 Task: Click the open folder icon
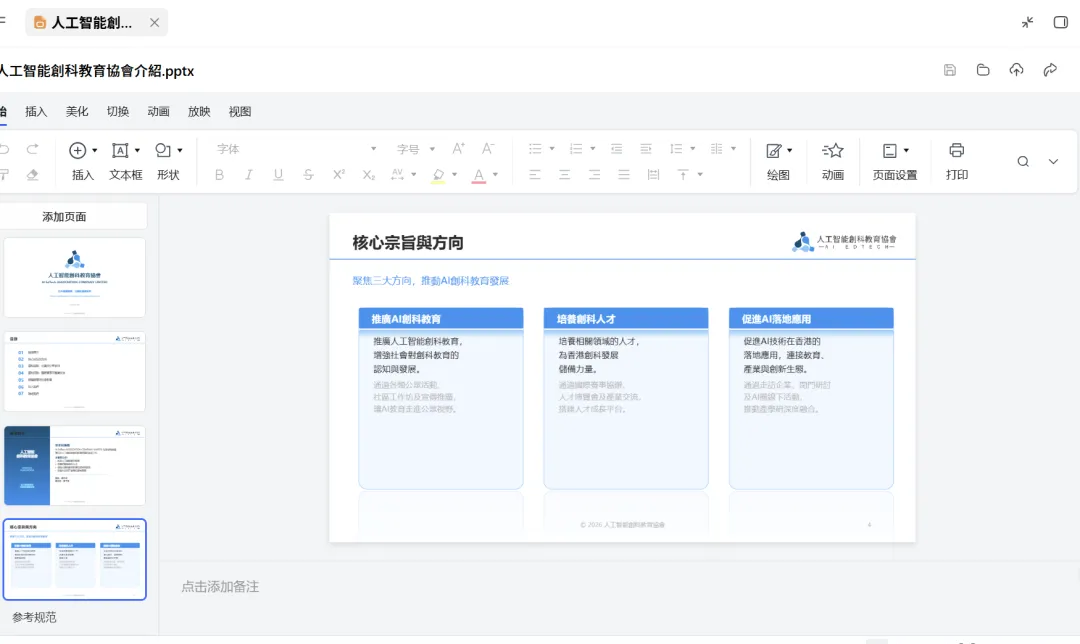[x=983, y=70]
